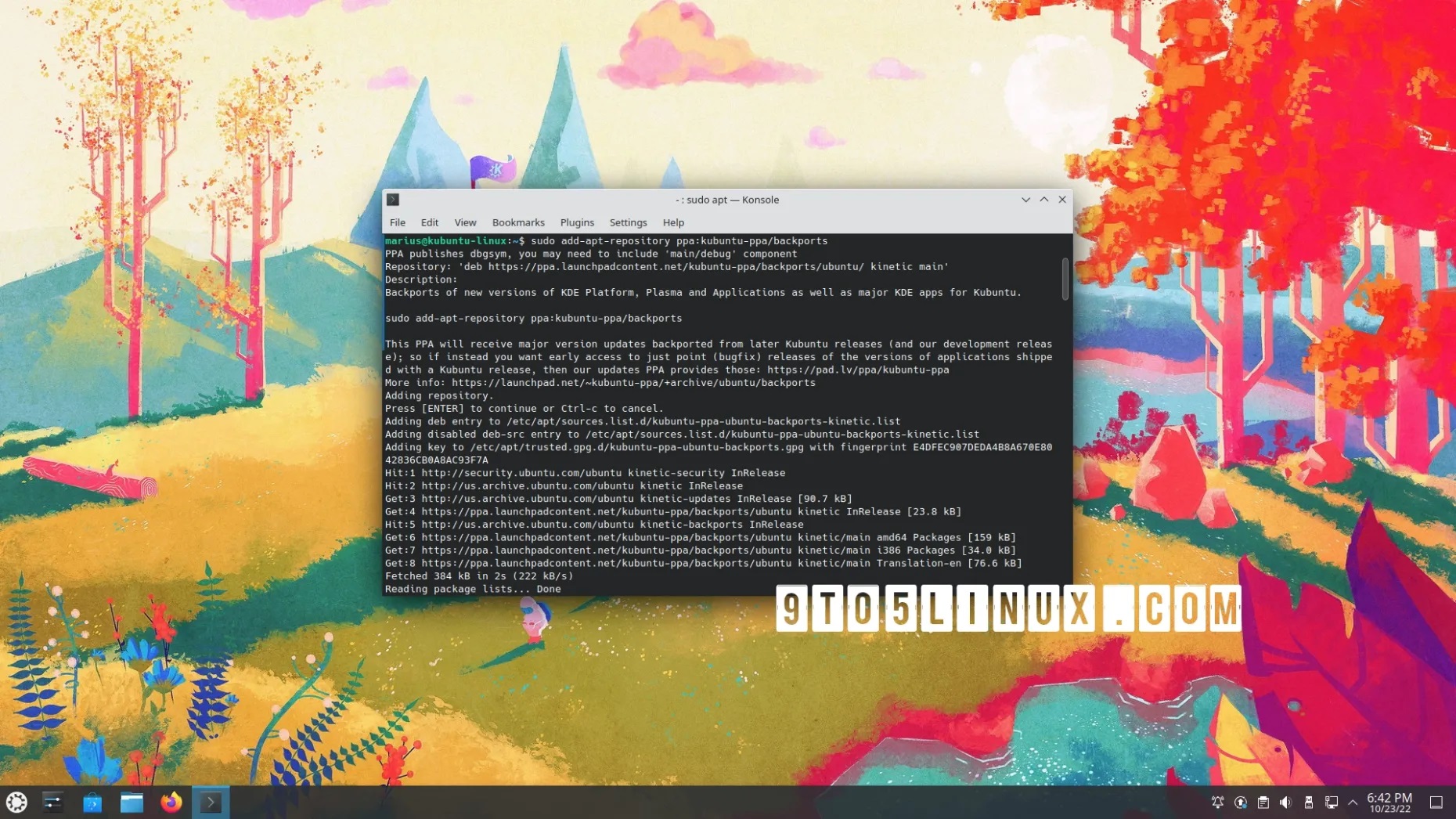Open the Edit menu in Konsole
Image resolution: width=1456 pixels, height=819 pixels.
point(430,222)
